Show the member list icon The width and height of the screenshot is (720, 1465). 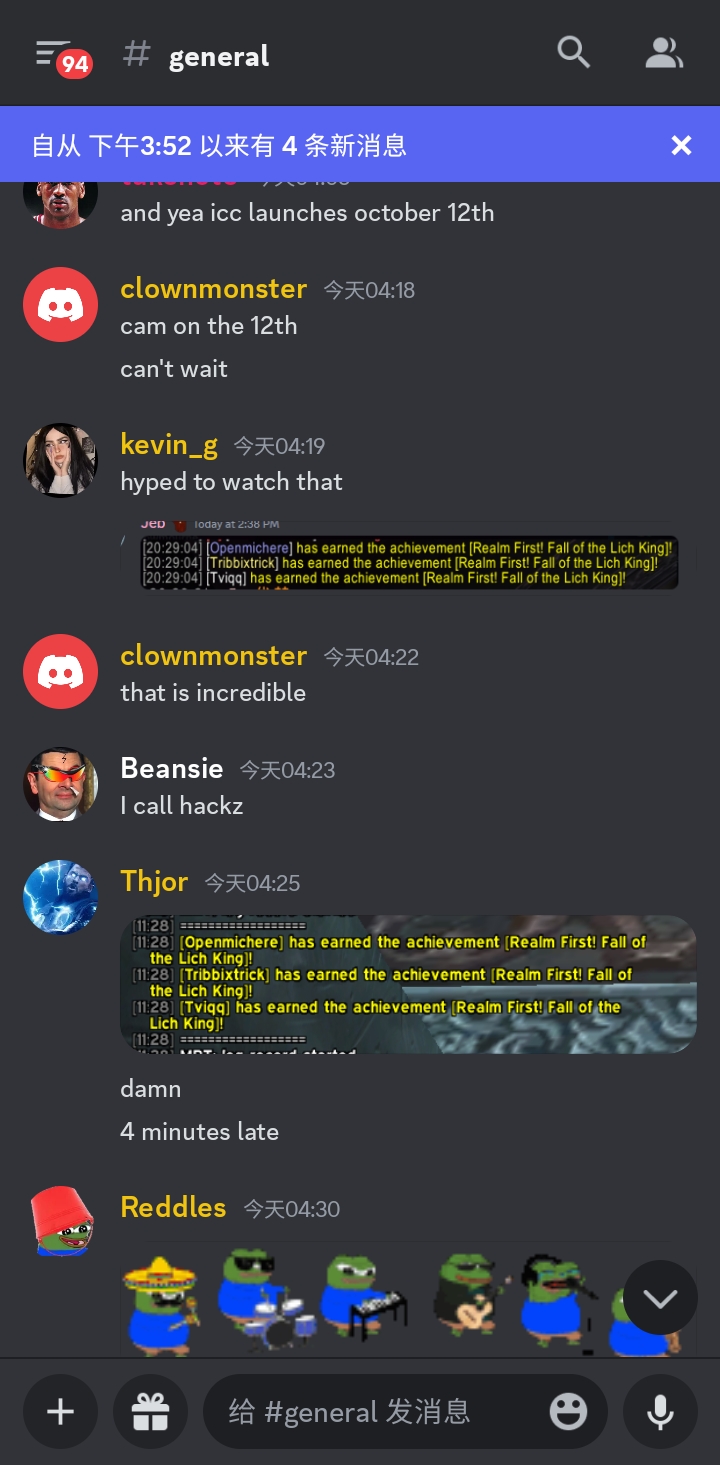[663, 53]
